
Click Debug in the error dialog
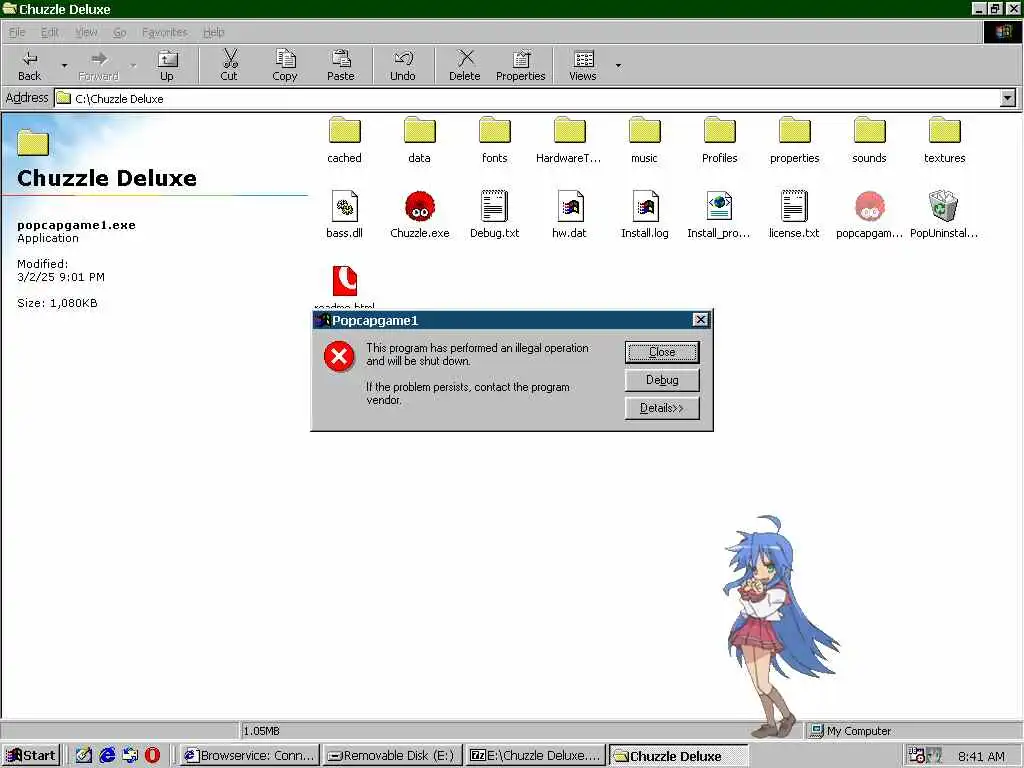662,380
